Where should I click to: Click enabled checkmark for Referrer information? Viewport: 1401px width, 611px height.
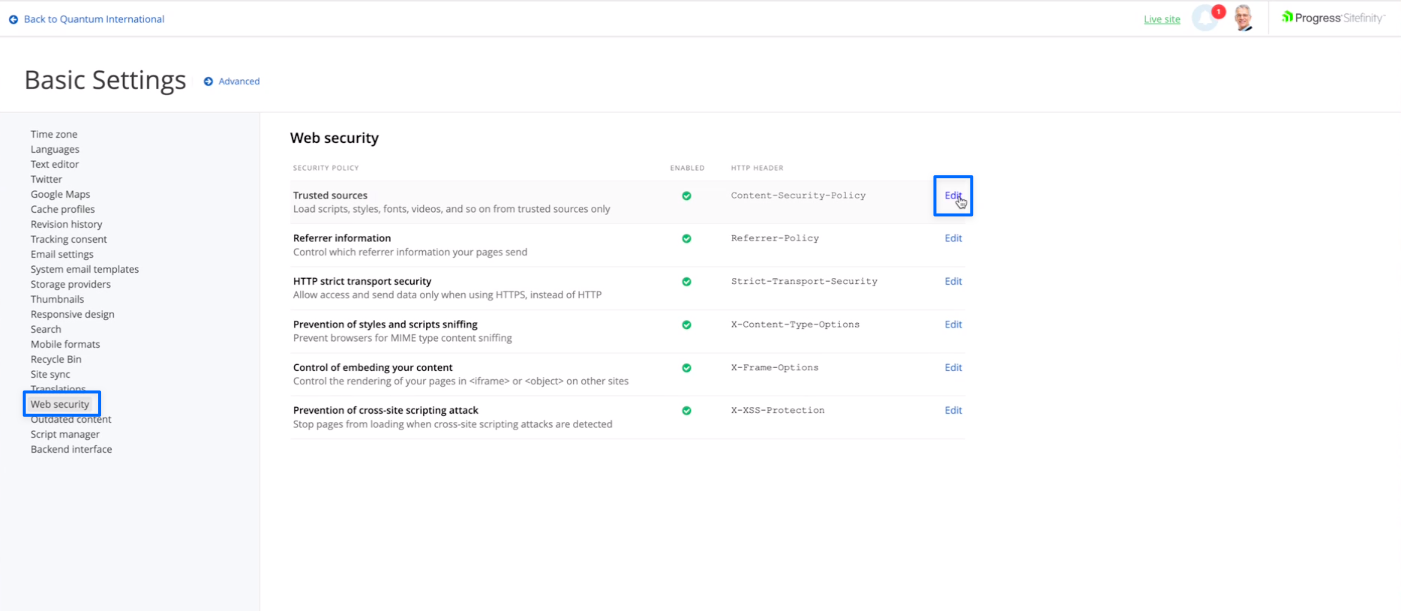coord(686,239)
